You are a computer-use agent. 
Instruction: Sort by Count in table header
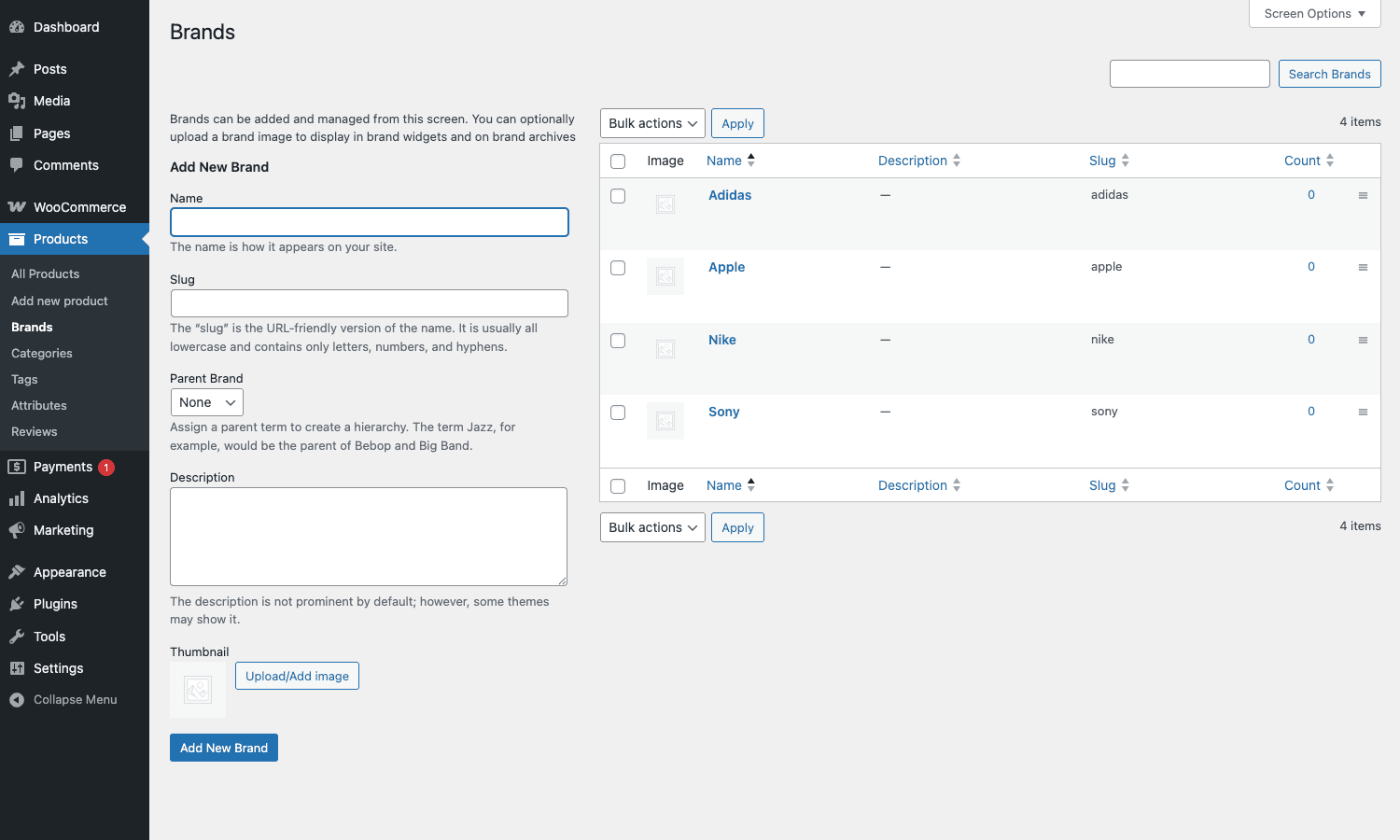pyautogui.click(x=1309, y=161)
